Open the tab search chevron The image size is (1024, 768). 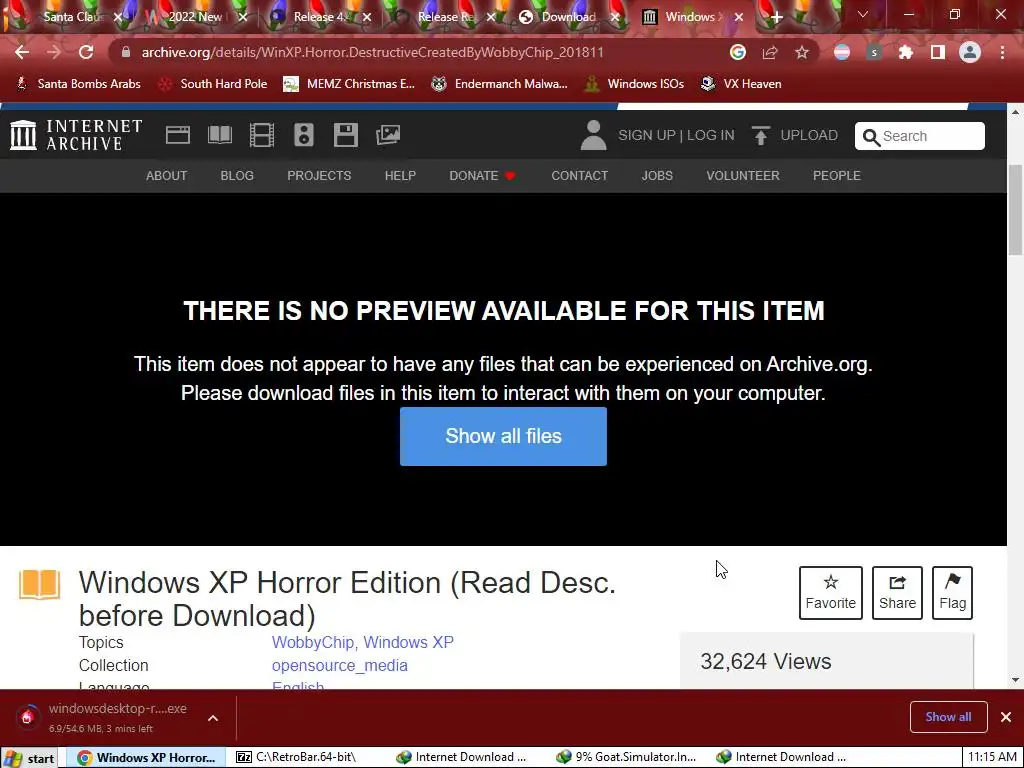pyautogui.click(x=863, y=14)
